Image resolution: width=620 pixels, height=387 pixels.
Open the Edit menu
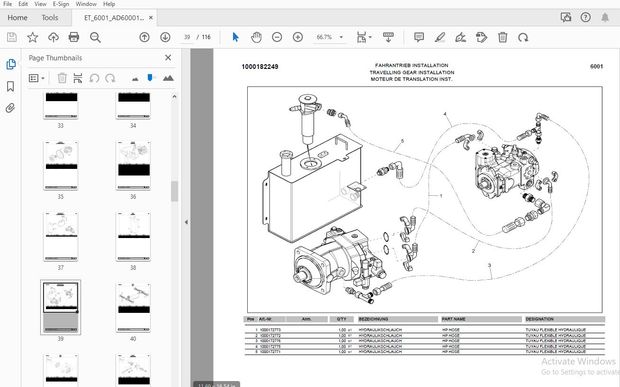(23, 4)
